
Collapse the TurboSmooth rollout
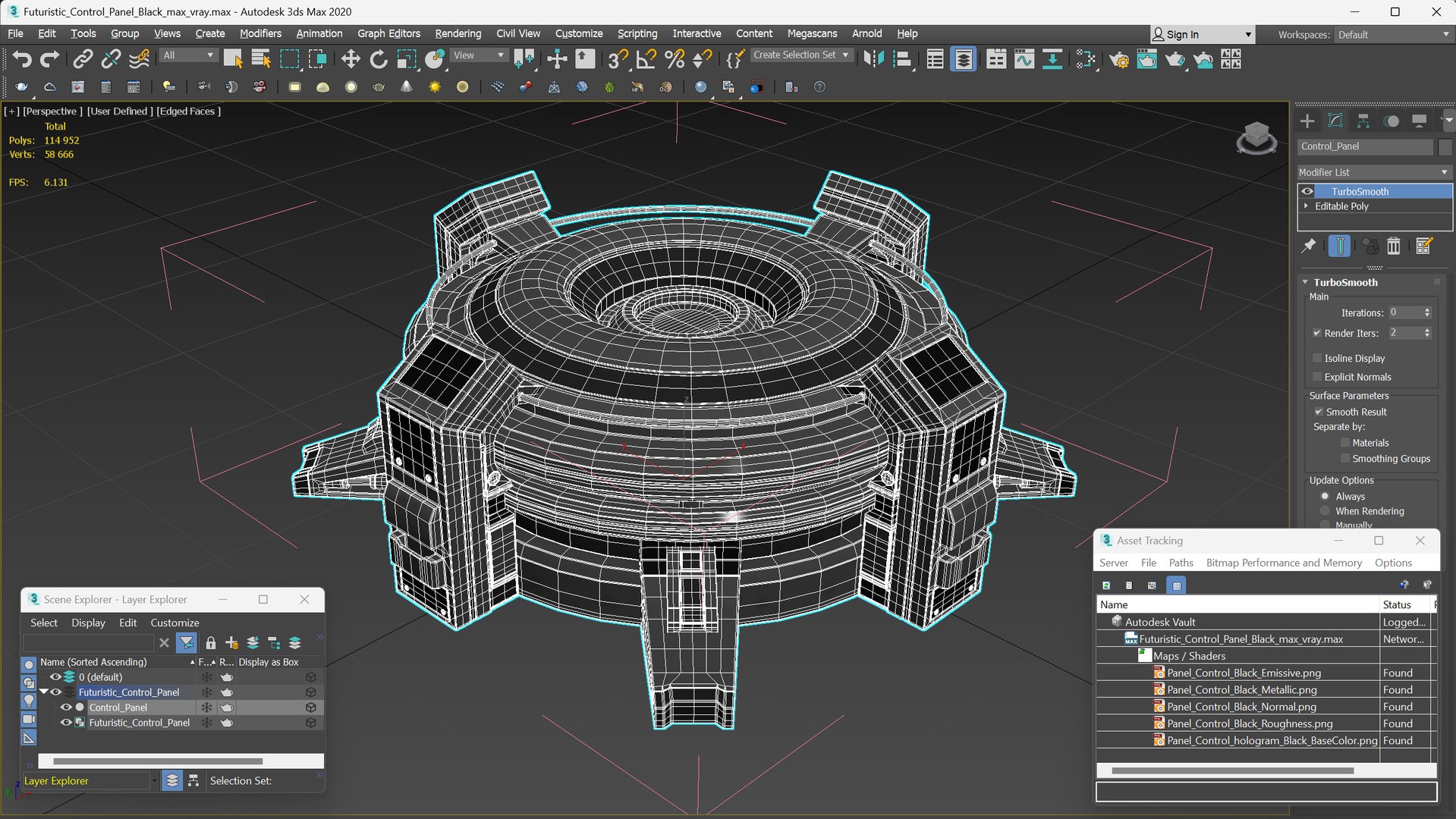tap(1305, 282)
